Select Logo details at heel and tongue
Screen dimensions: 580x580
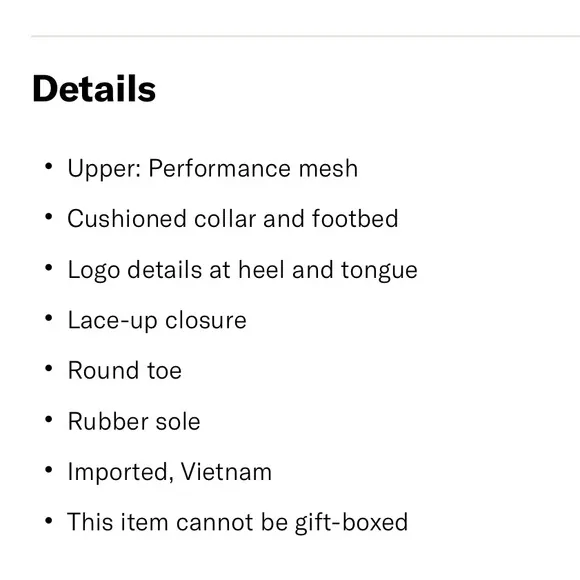point(242,270)
